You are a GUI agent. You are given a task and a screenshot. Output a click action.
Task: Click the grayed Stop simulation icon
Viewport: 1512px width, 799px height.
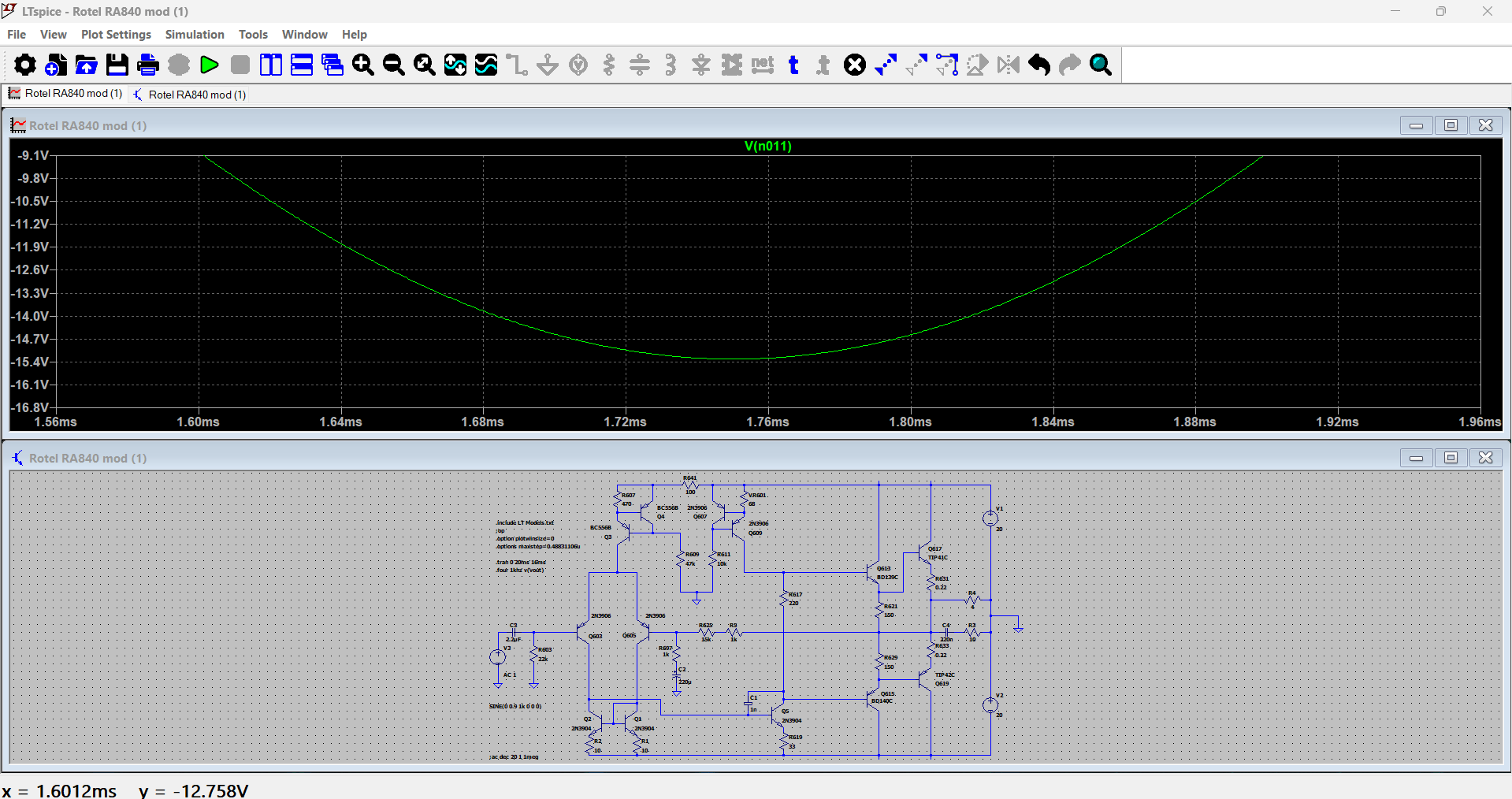tap(240, 65)
